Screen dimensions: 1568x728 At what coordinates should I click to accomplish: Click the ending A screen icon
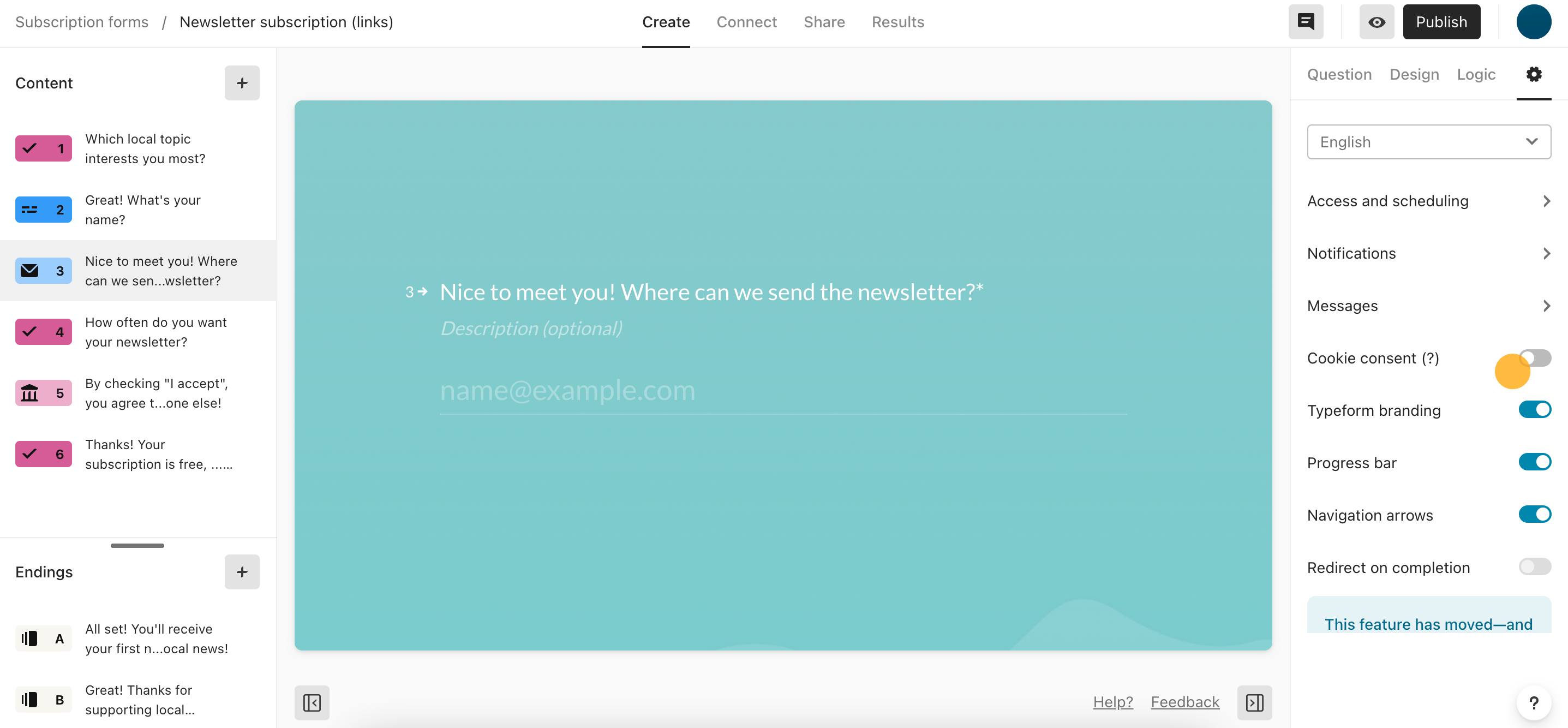tap(43, 639)
